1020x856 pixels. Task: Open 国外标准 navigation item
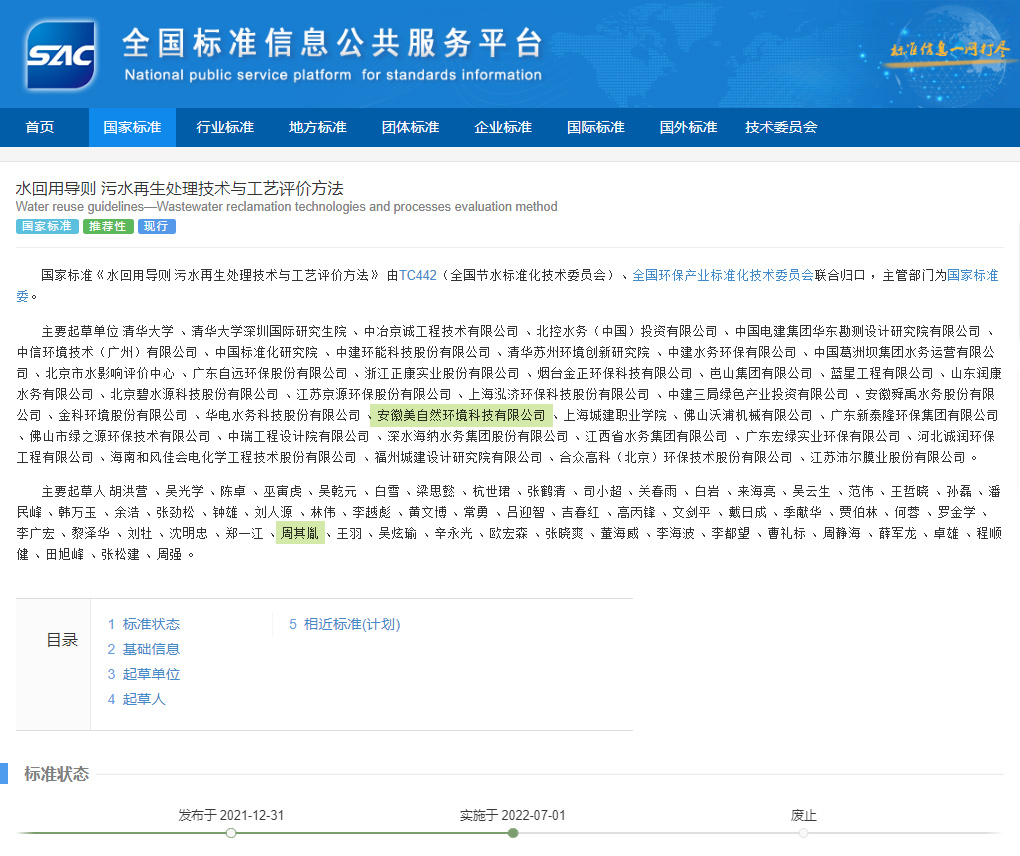(x=689, y=128)
